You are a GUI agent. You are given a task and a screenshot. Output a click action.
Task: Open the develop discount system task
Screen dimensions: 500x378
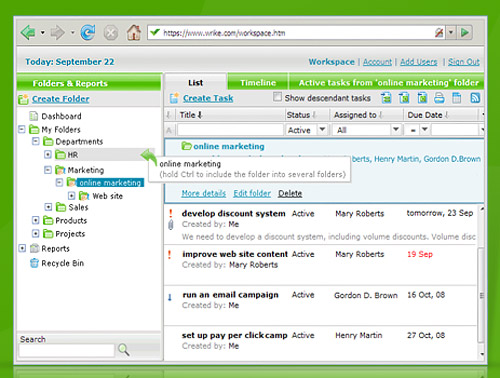pyautogui.click(x=233, y=214)
